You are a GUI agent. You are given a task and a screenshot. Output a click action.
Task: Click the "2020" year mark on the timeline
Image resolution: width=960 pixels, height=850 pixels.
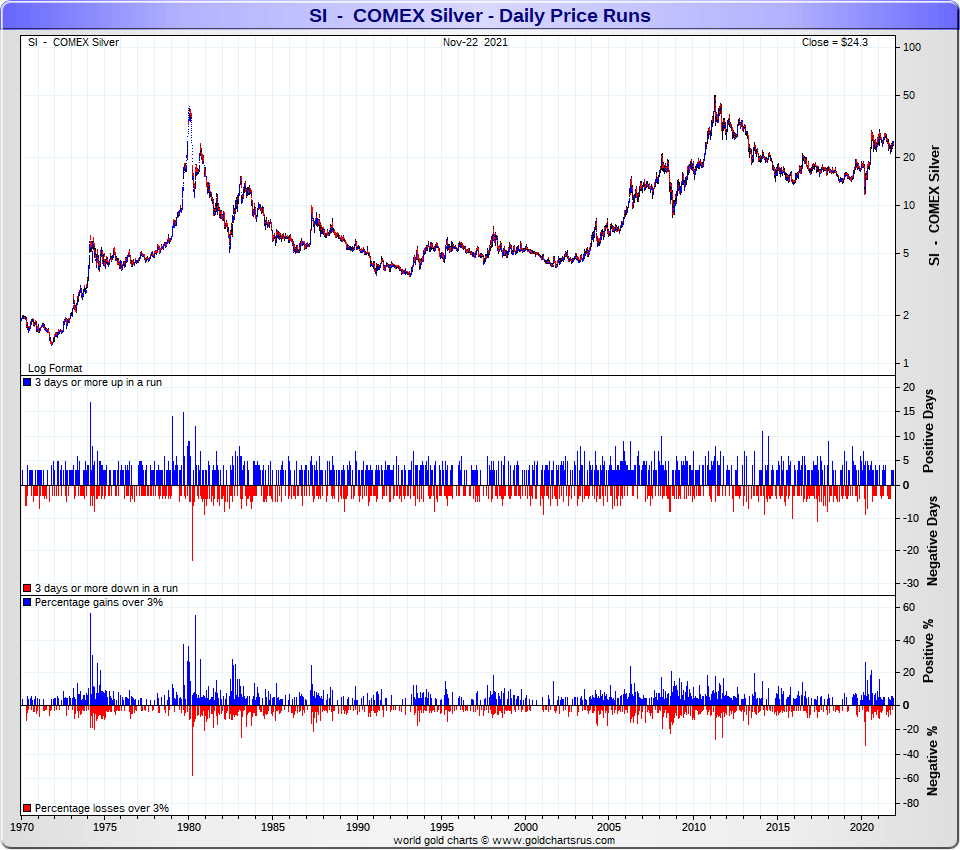tap(863, 828)
